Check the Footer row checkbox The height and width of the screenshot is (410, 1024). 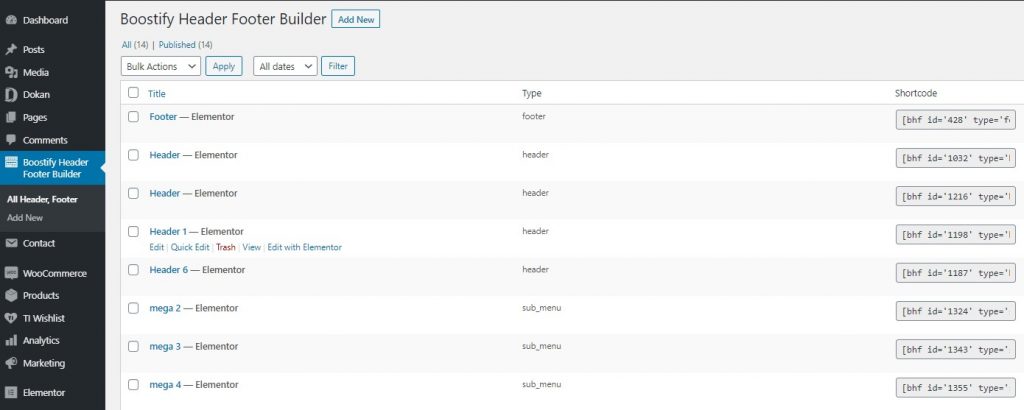(133, 117)
